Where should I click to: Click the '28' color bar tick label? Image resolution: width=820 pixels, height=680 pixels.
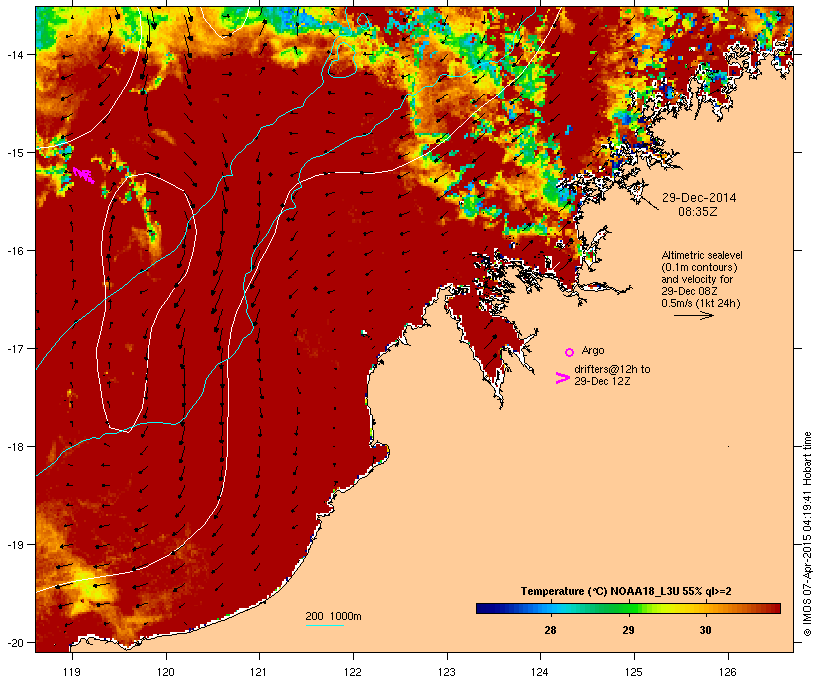coord(550,630)
